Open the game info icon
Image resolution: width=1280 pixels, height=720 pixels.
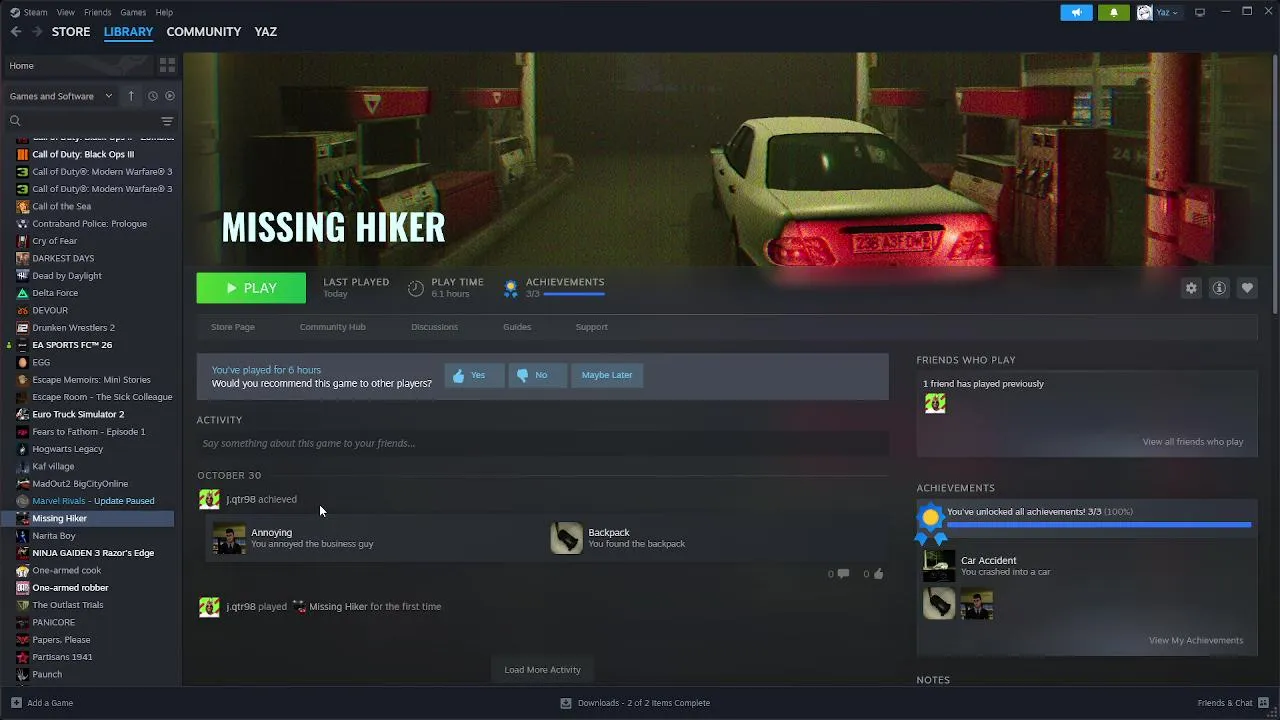(x=1219, y=288)
